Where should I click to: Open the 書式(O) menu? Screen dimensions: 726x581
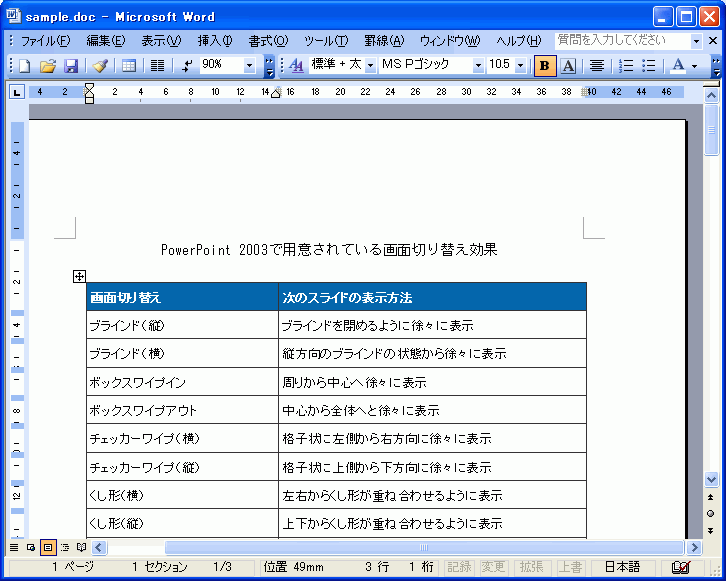(x=268, y=41)
